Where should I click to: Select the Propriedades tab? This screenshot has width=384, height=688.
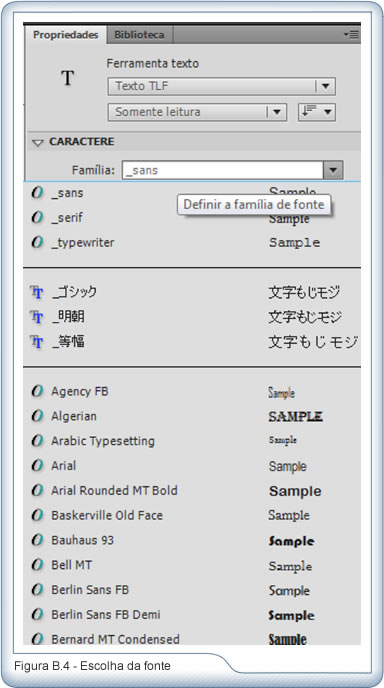pos(65,35)
